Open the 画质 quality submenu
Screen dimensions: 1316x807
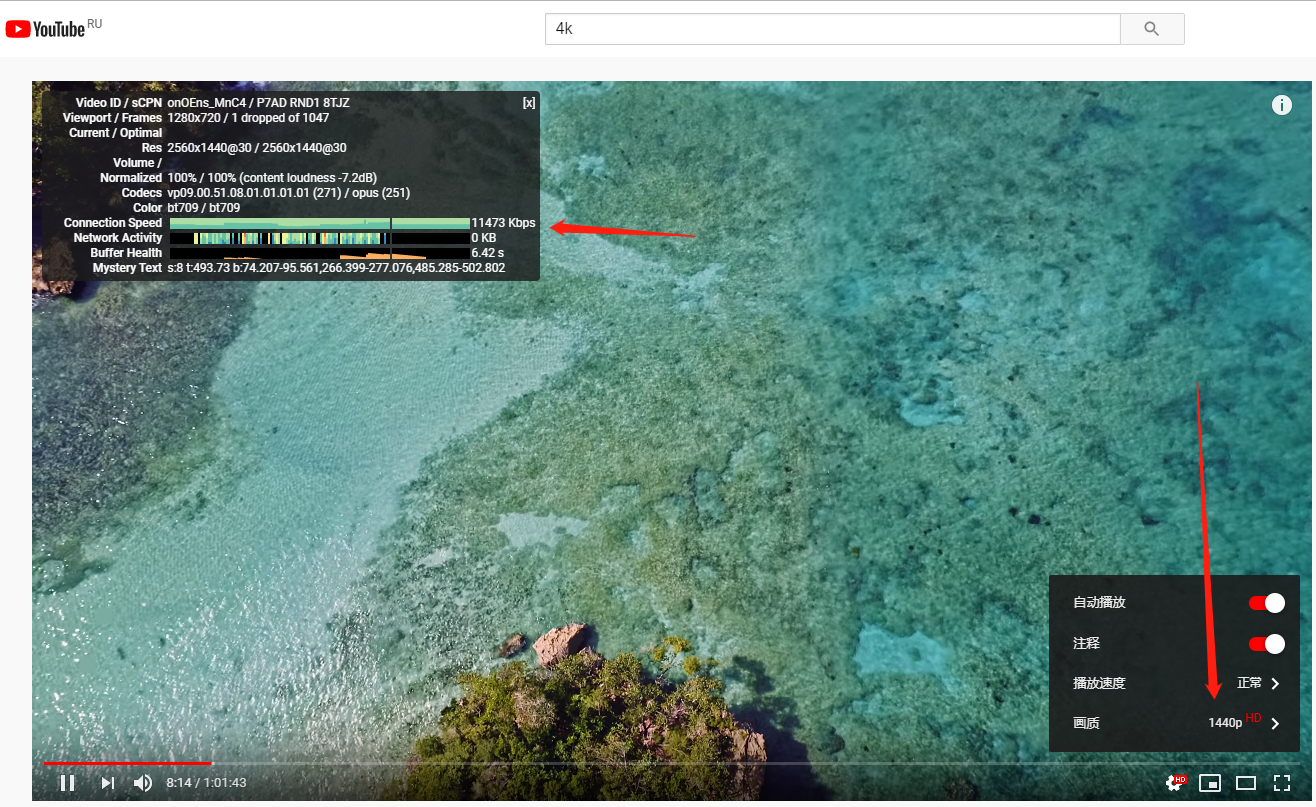(x=1087, y=723)
